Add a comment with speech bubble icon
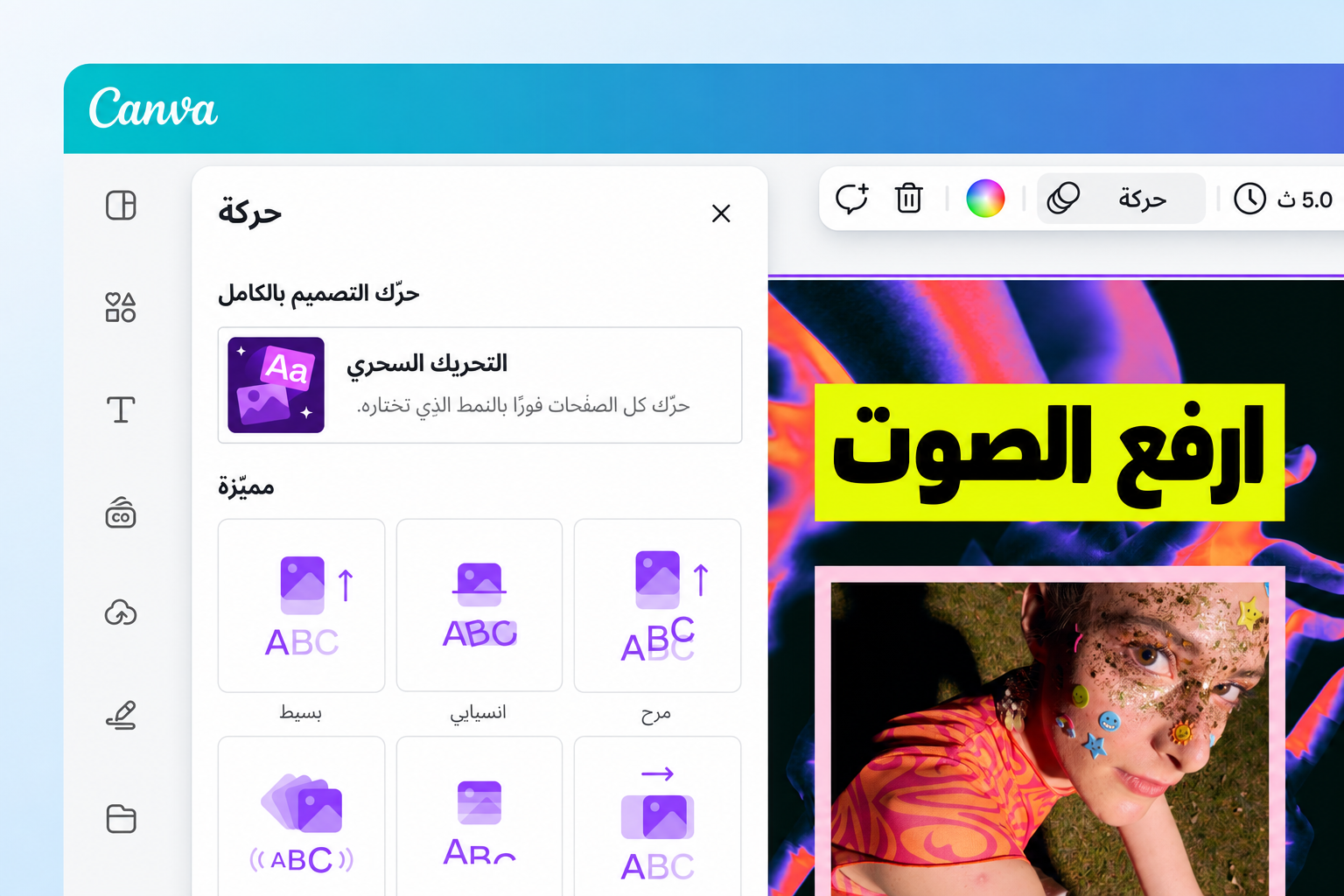 pos(851,199)
